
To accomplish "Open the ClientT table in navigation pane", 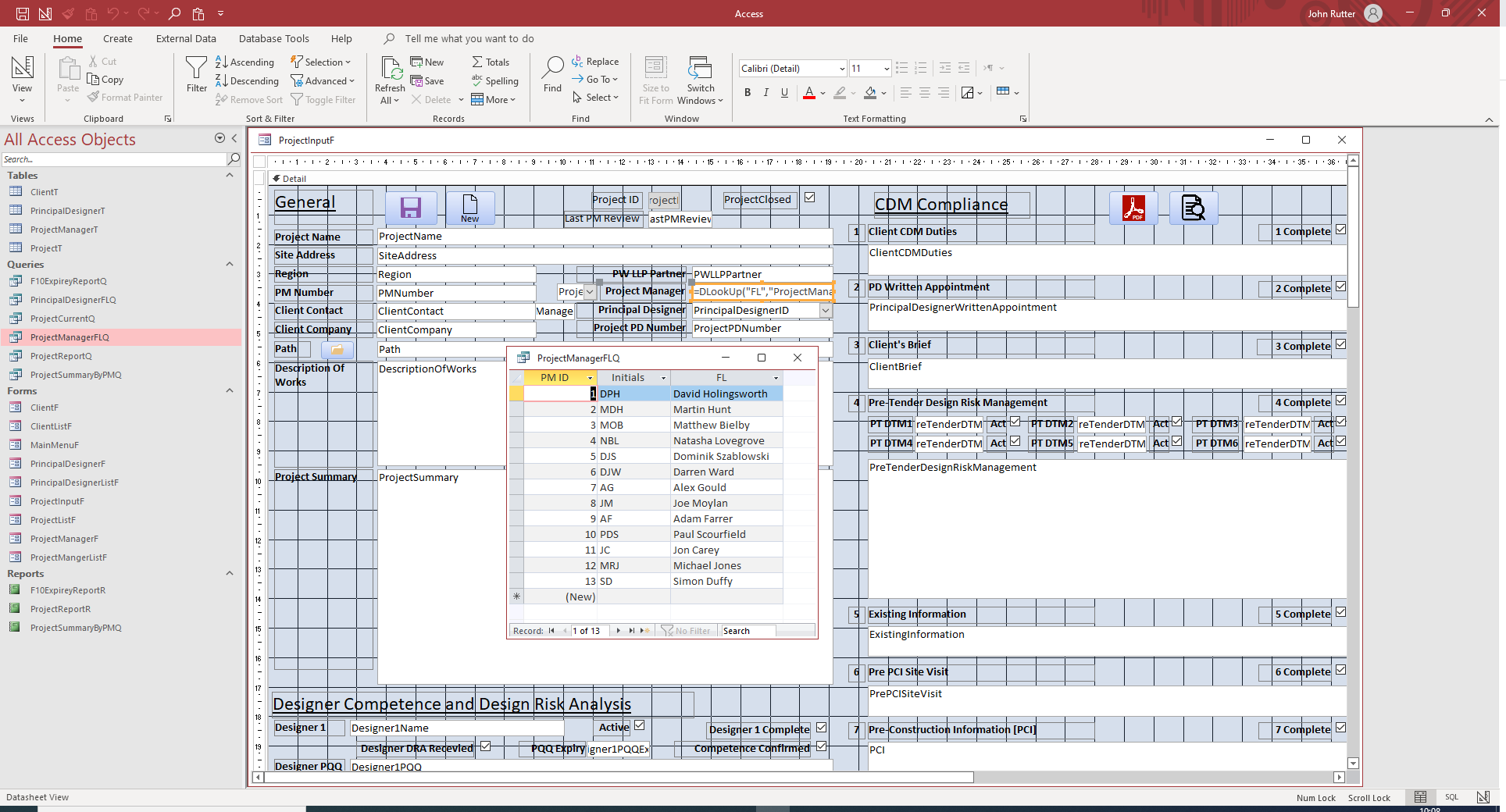I will [45, 192].
